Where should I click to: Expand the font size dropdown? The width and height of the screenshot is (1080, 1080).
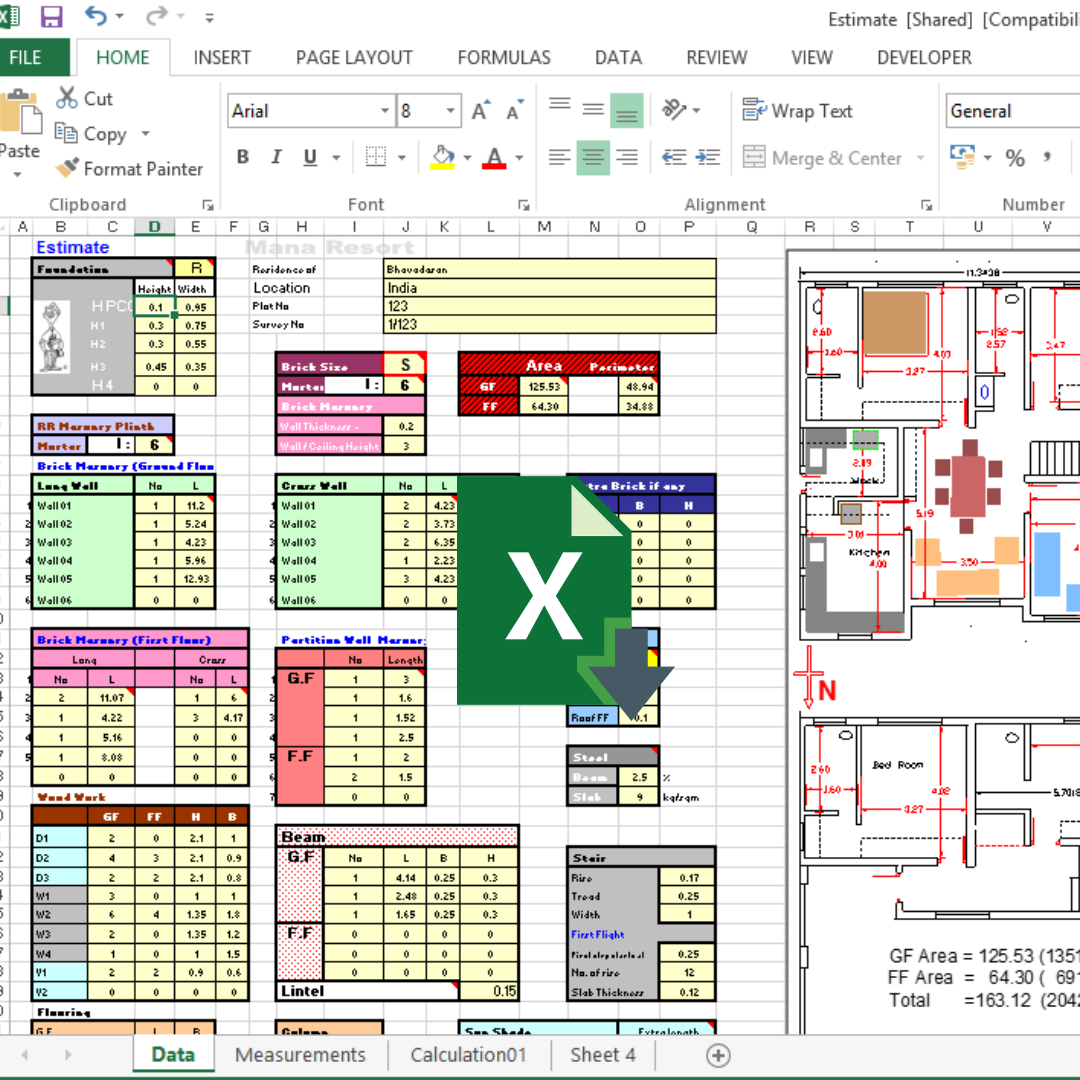coord(451,111)
